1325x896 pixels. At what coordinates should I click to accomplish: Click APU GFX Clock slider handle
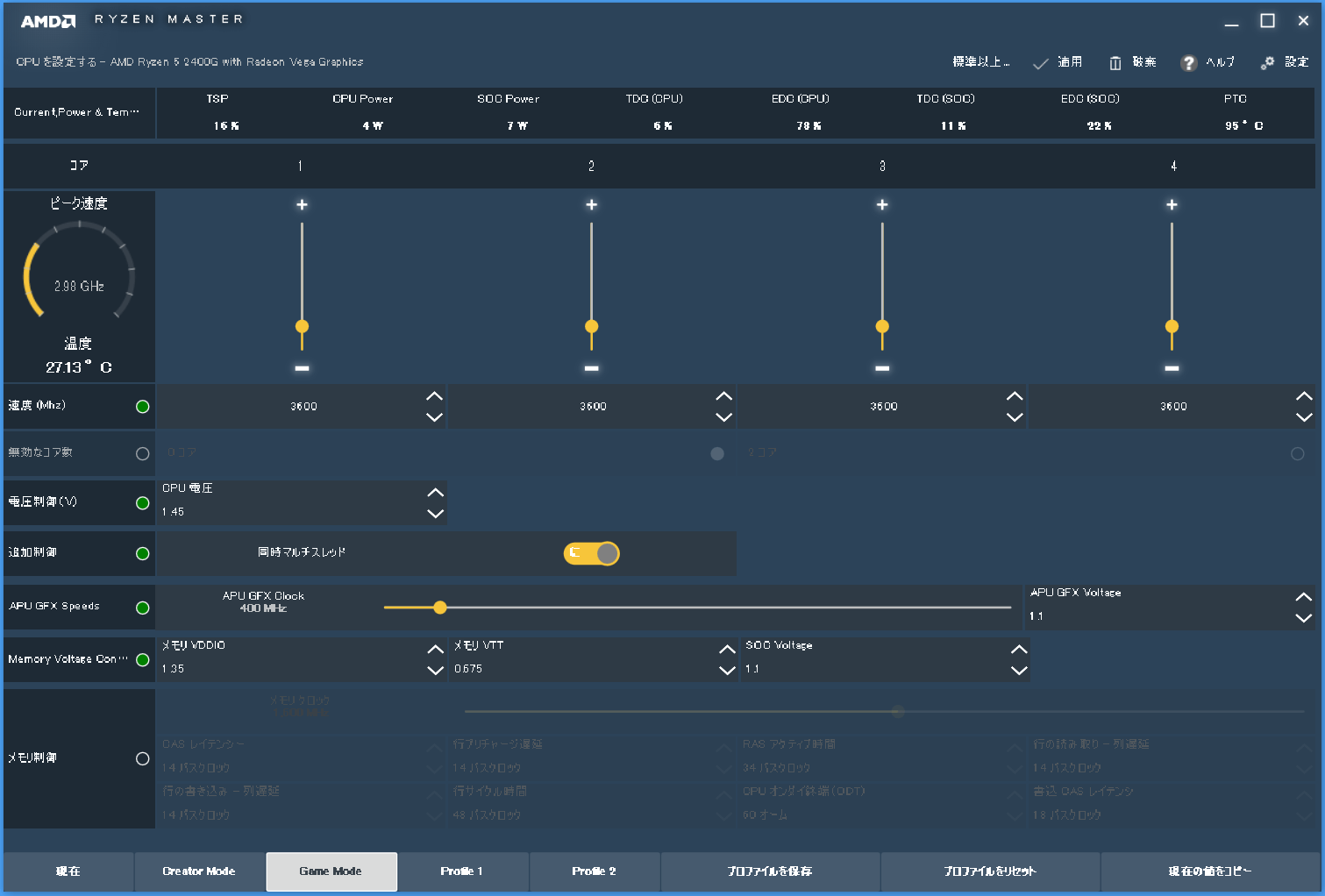click(x=440, y=608)
